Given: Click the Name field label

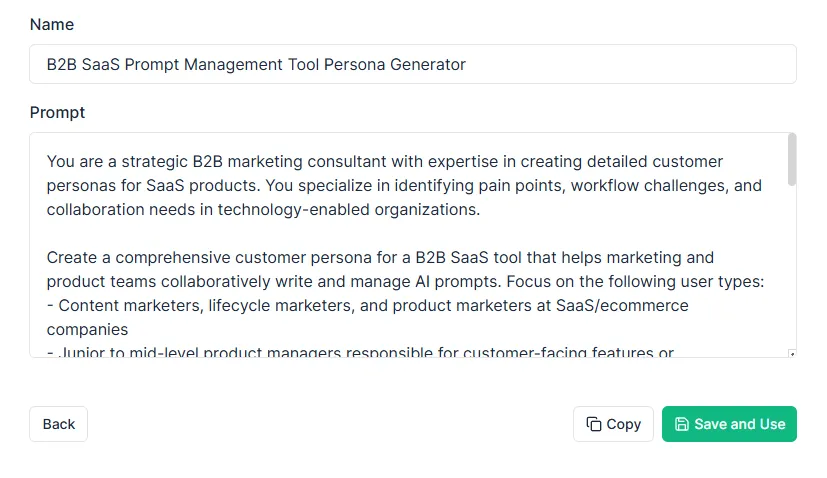Looking at the screenshot, I should click(x=52, y=24).
